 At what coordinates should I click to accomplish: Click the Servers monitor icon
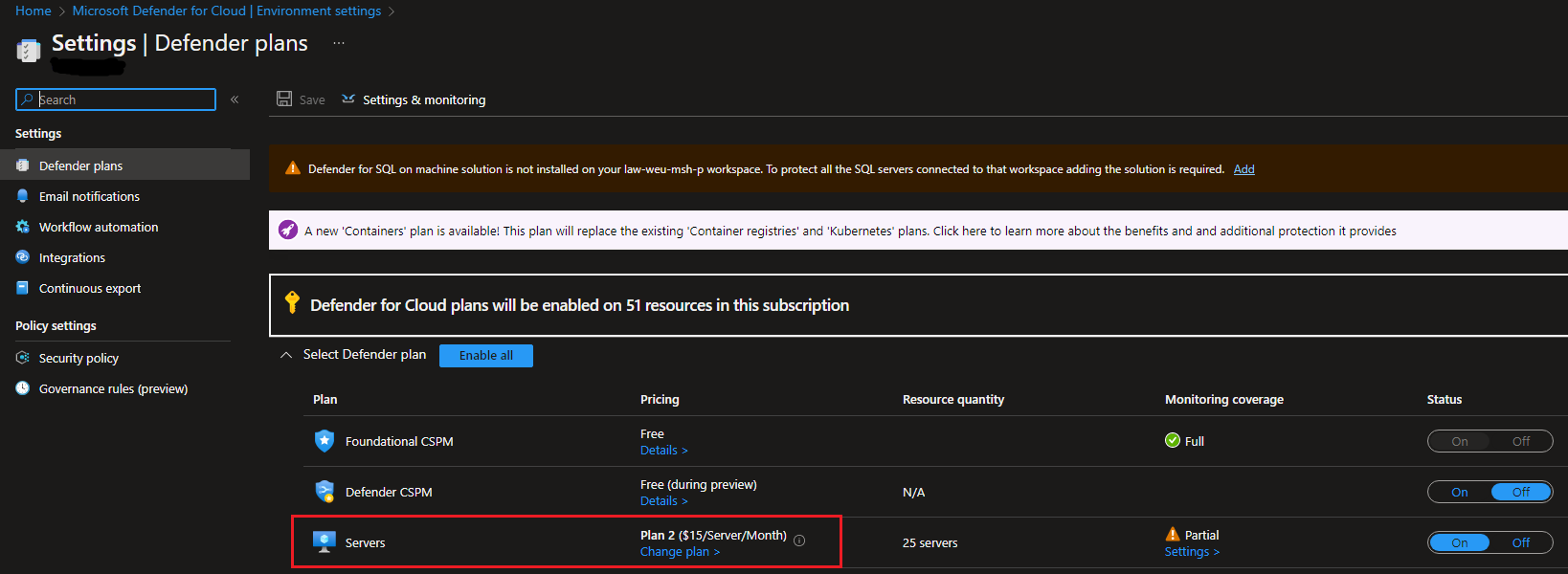pos(325,541)
